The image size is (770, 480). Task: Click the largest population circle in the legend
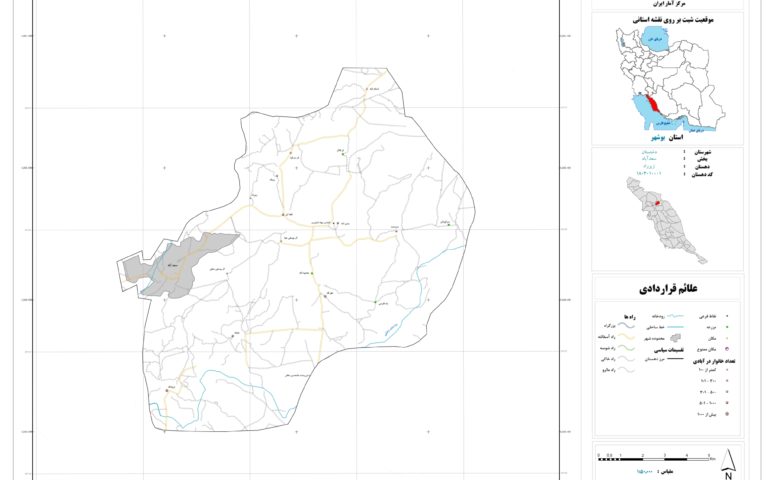[x=727, y=414]
